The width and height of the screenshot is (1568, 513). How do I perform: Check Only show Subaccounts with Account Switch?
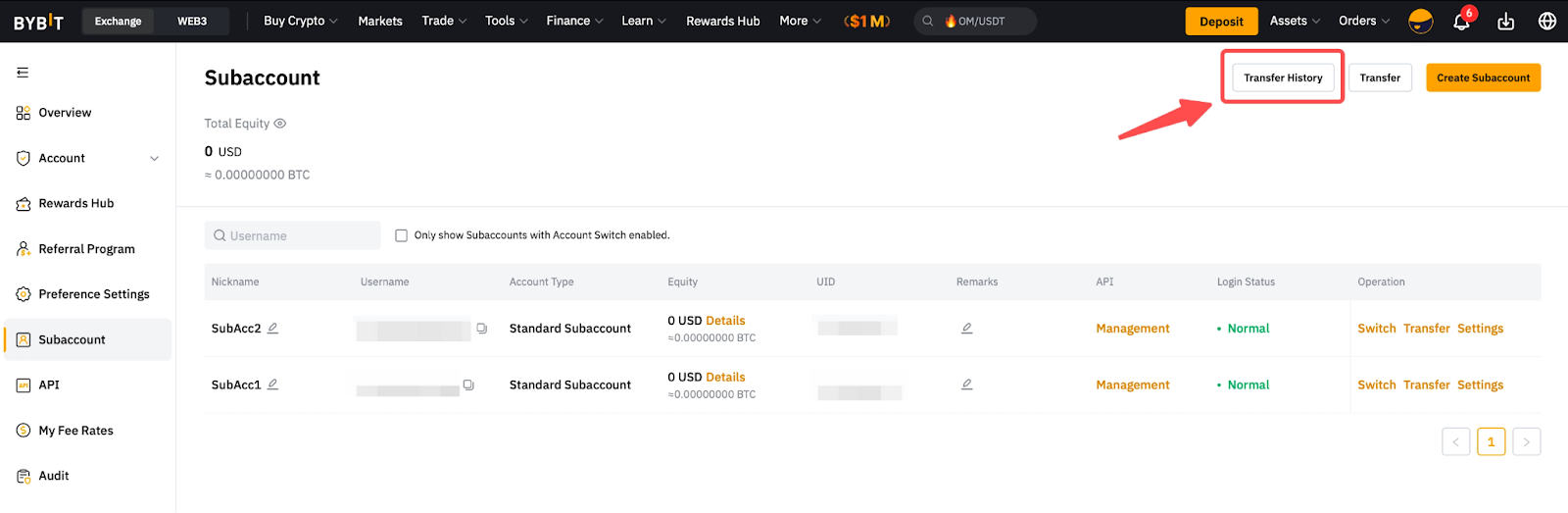pos(401,235)
